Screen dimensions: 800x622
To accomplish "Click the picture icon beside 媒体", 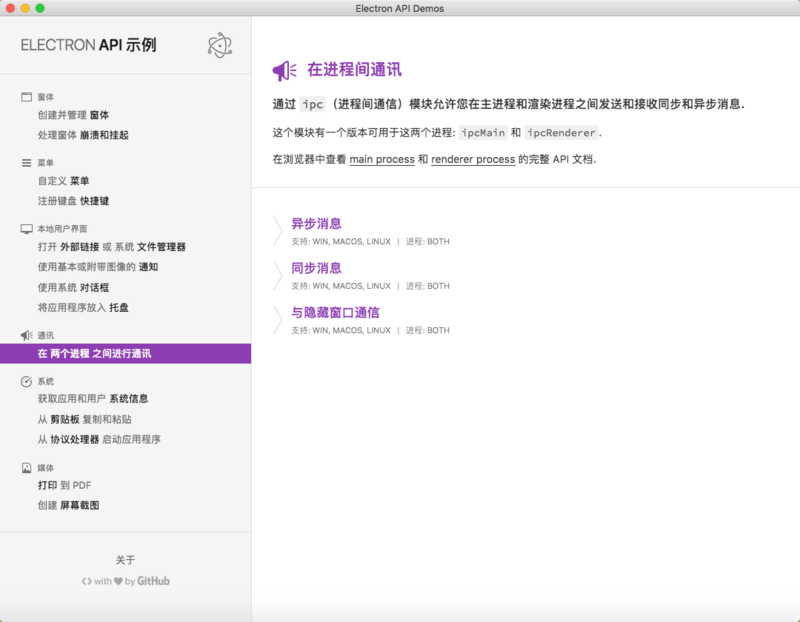I will click(27, 468).
